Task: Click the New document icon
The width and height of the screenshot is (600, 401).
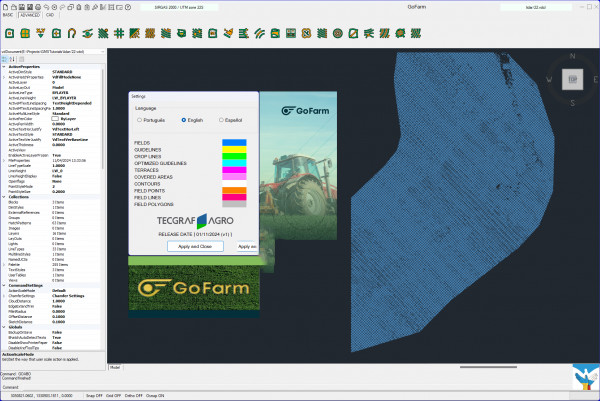Action: point(5,7)
